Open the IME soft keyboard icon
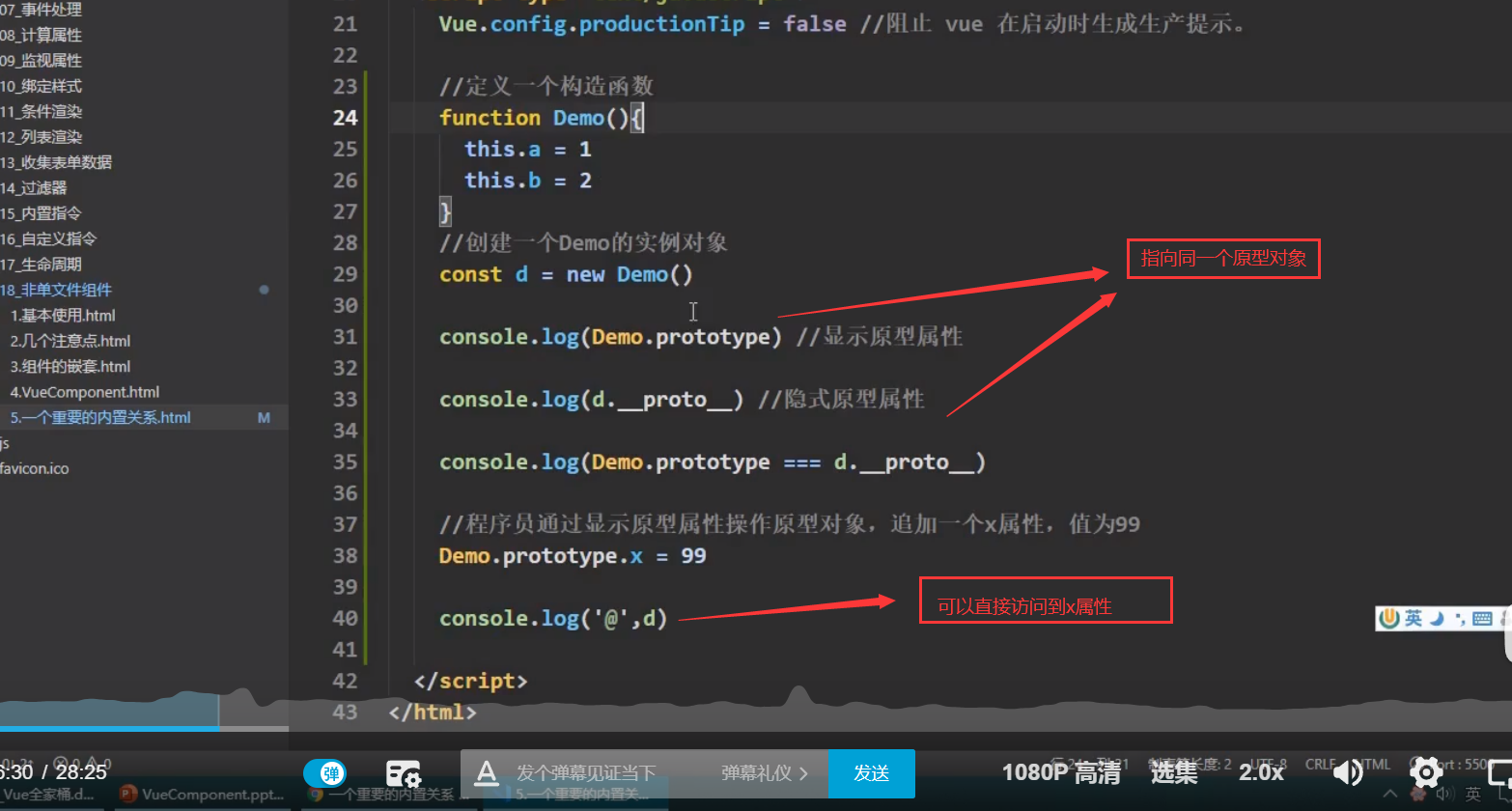1512x811 pixels. (x=1483, y=619)
